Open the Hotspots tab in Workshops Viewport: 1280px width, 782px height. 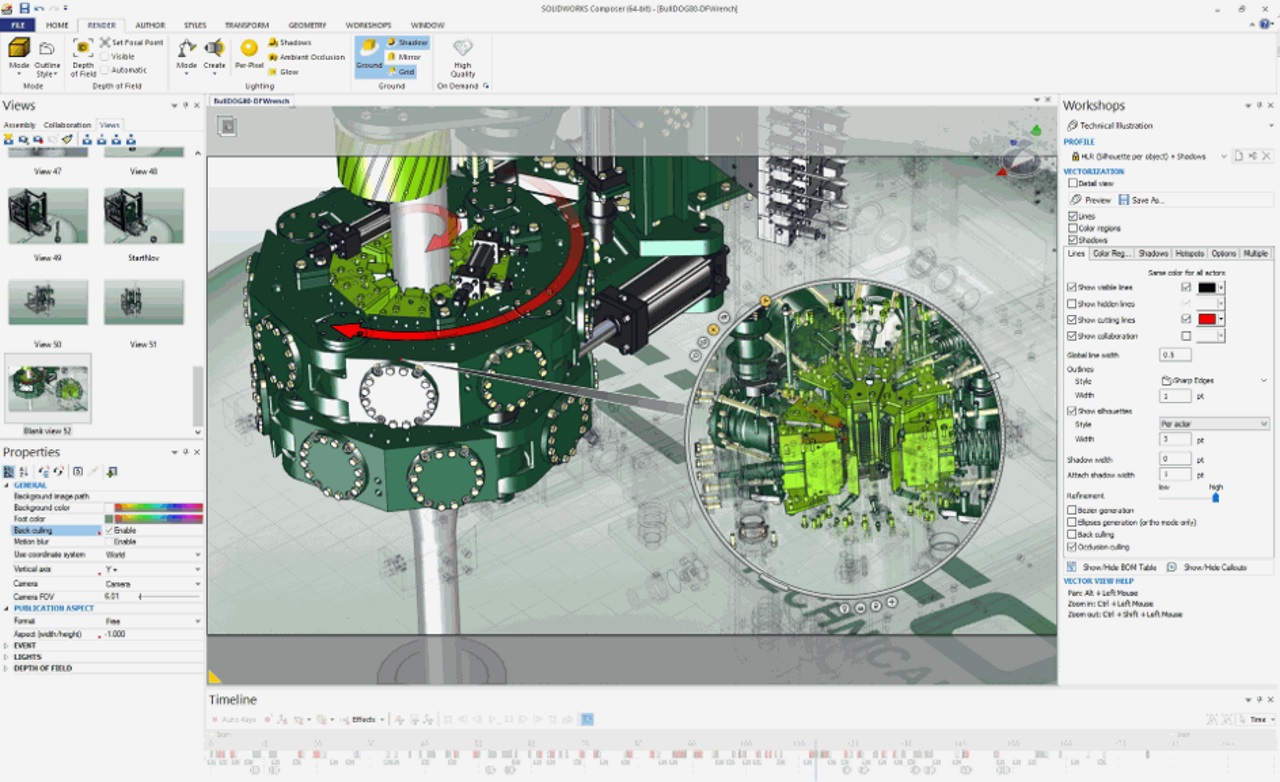click(x=1189, y=254)
